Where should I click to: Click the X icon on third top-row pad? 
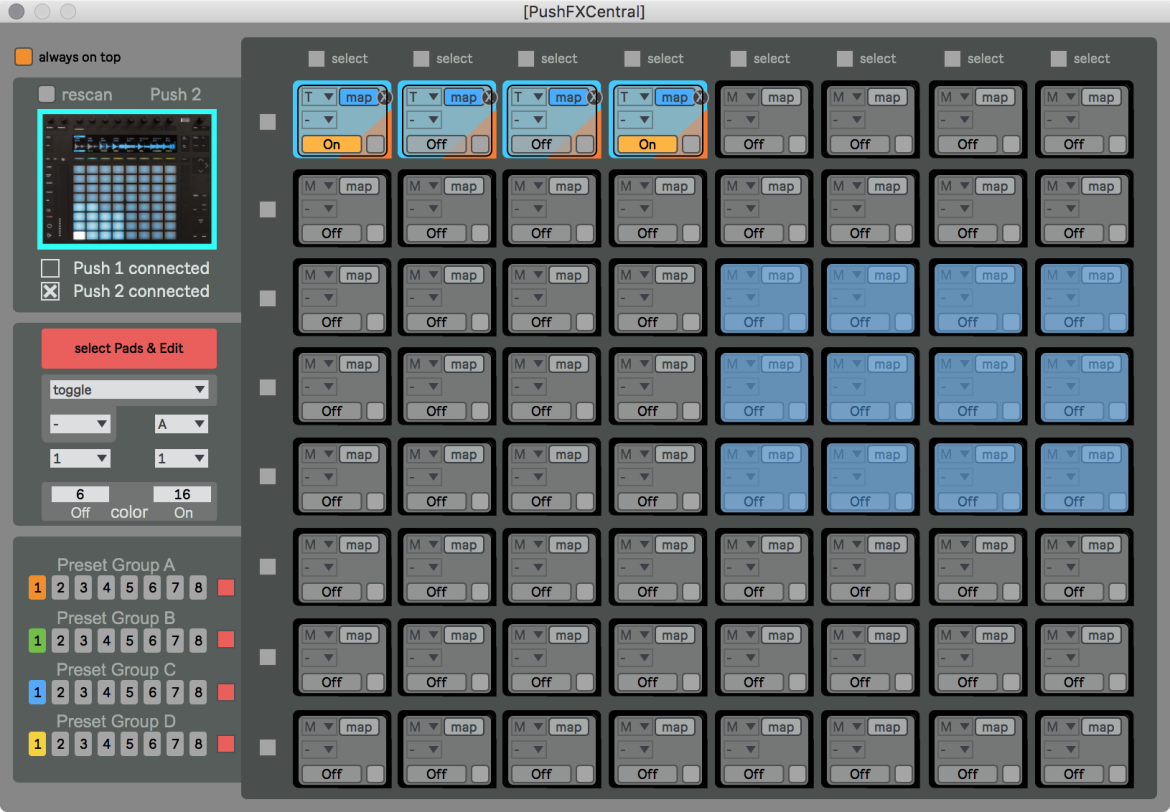point(595,97)
